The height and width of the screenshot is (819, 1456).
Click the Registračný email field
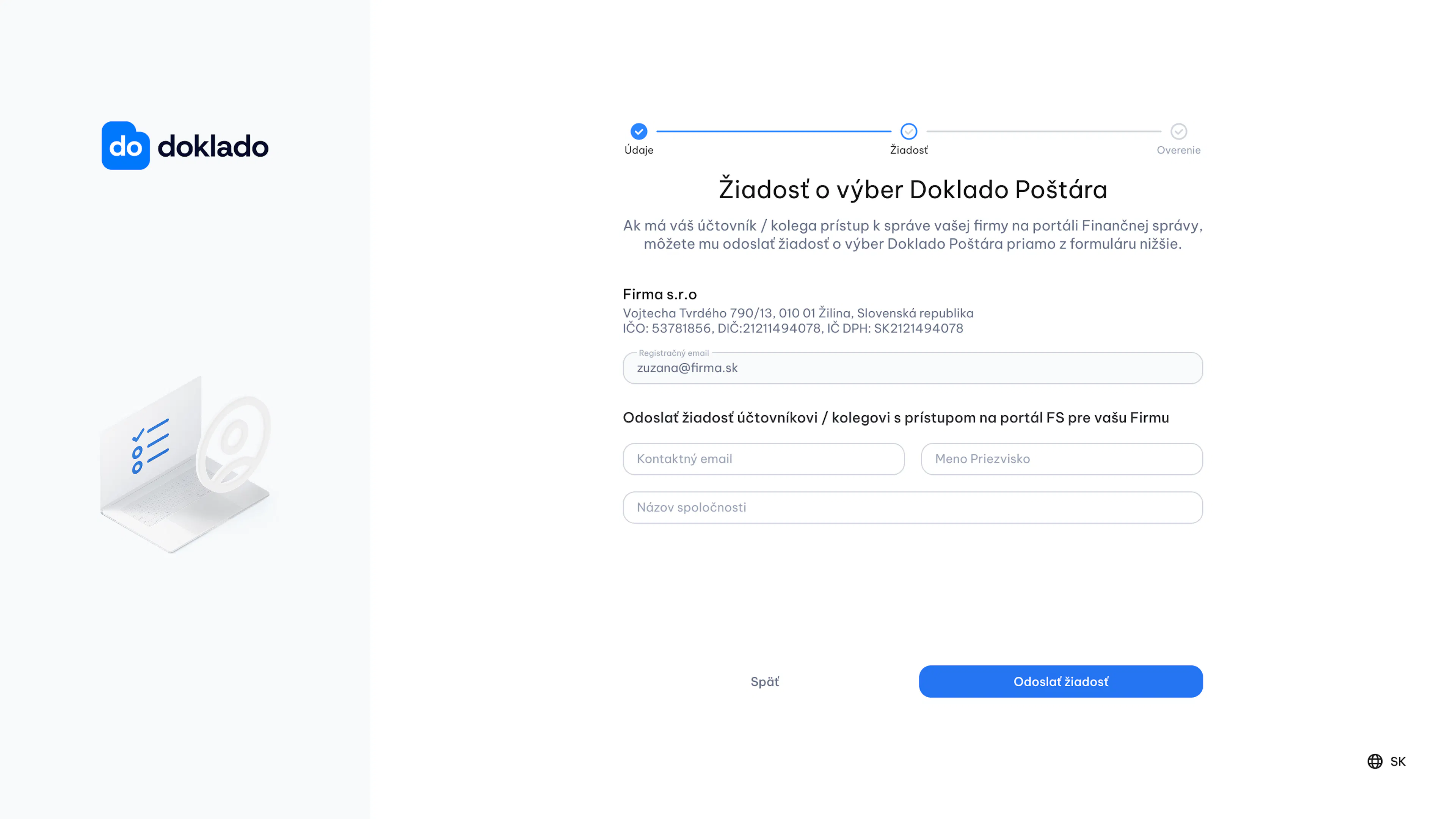pos(913,368)
